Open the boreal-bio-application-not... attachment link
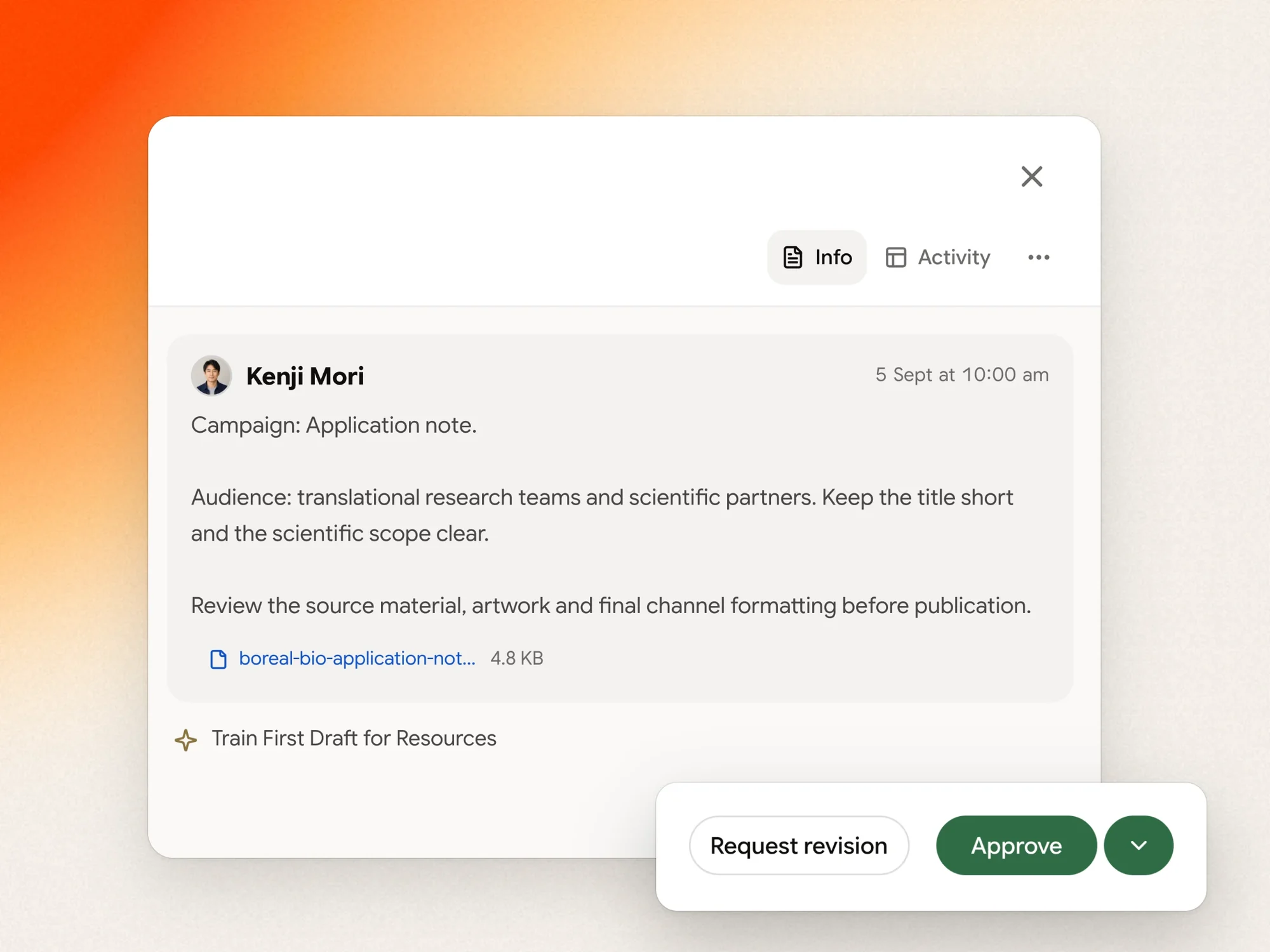Image resolution: width=1270 pixels, height=952 pixels. pos(357,659)
